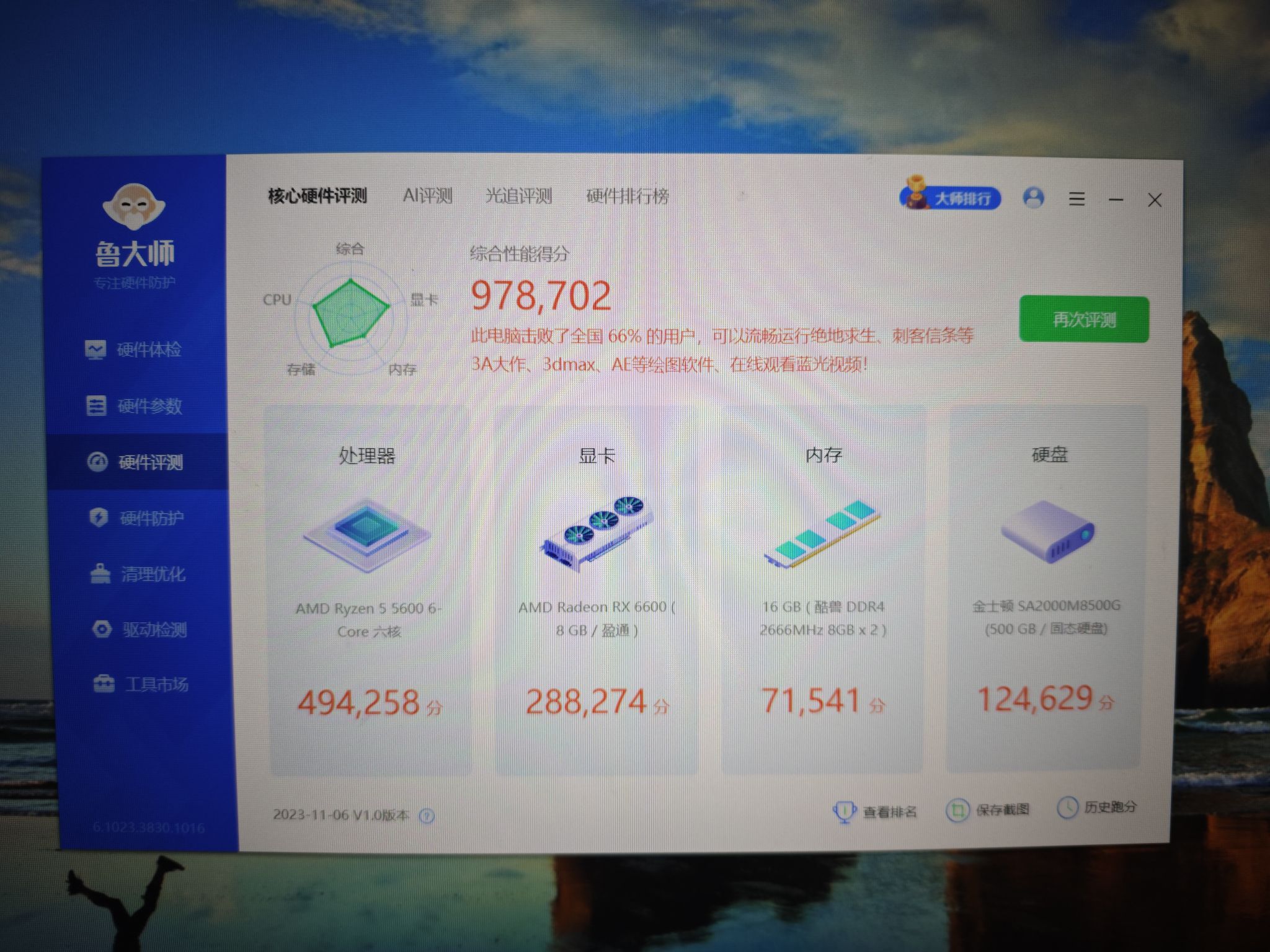
Task: Click the 硬件评测 gauge icon
Action: click(x=97, y=462)
